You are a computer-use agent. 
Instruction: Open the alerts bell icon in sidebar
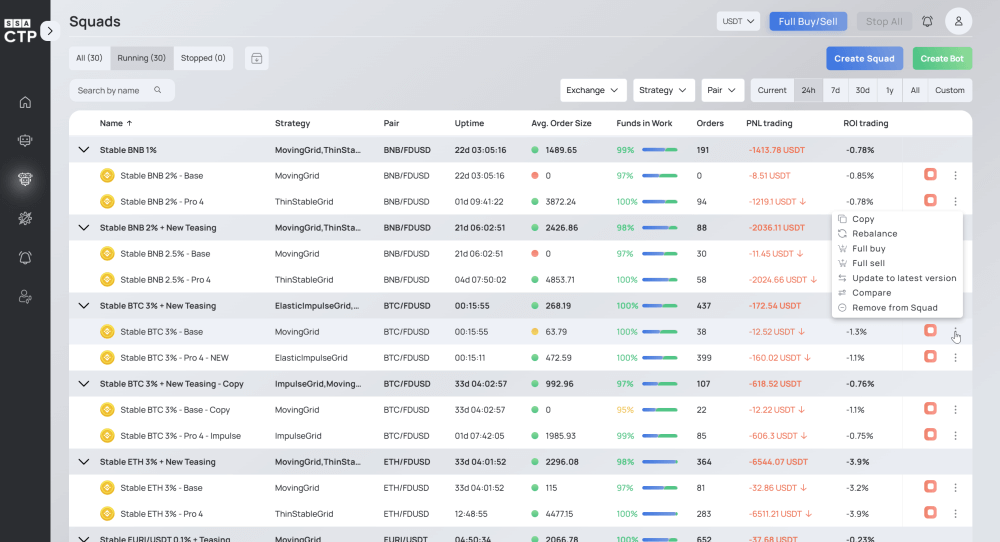[25, 258]
